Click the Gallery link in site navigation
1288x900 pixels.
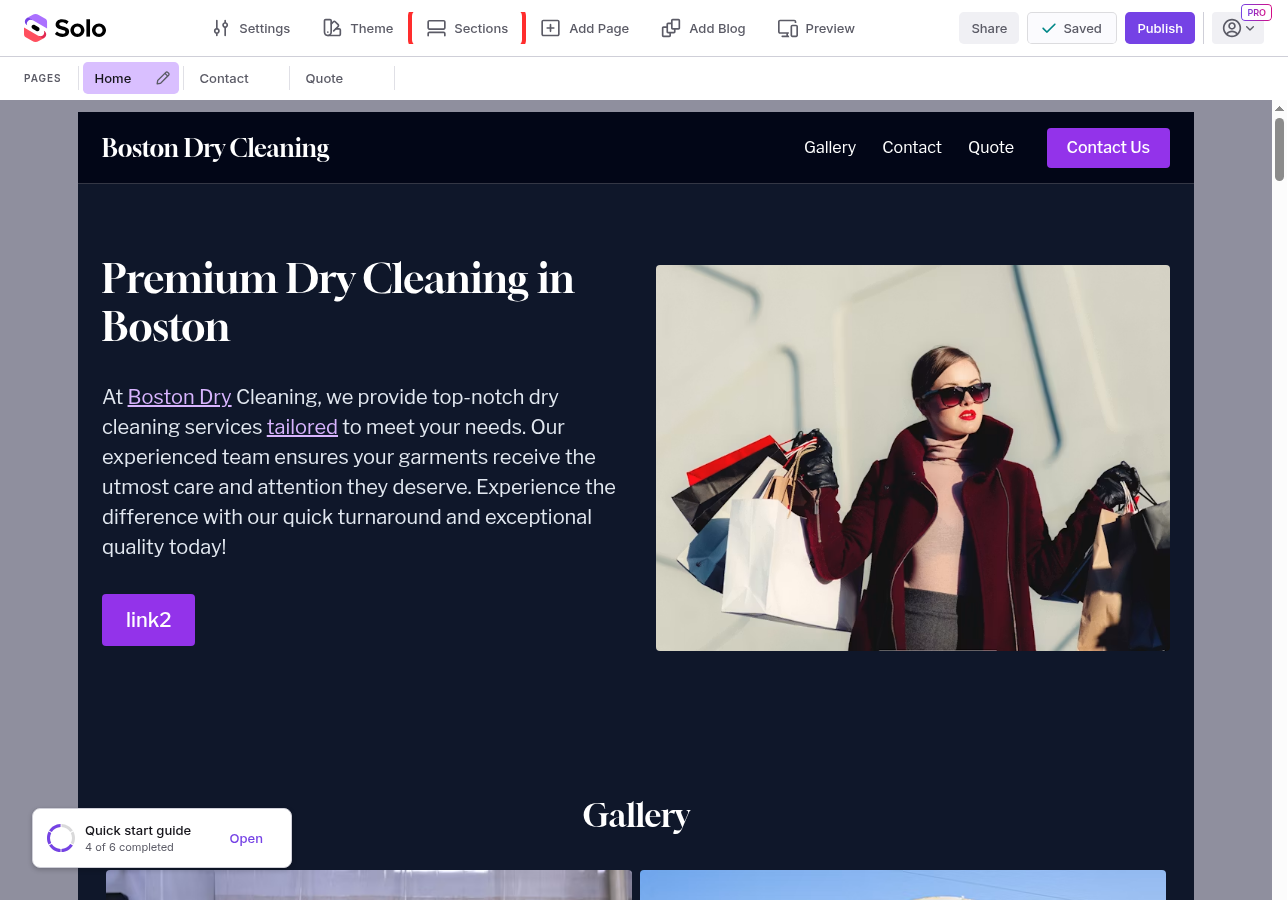point(830,147)
